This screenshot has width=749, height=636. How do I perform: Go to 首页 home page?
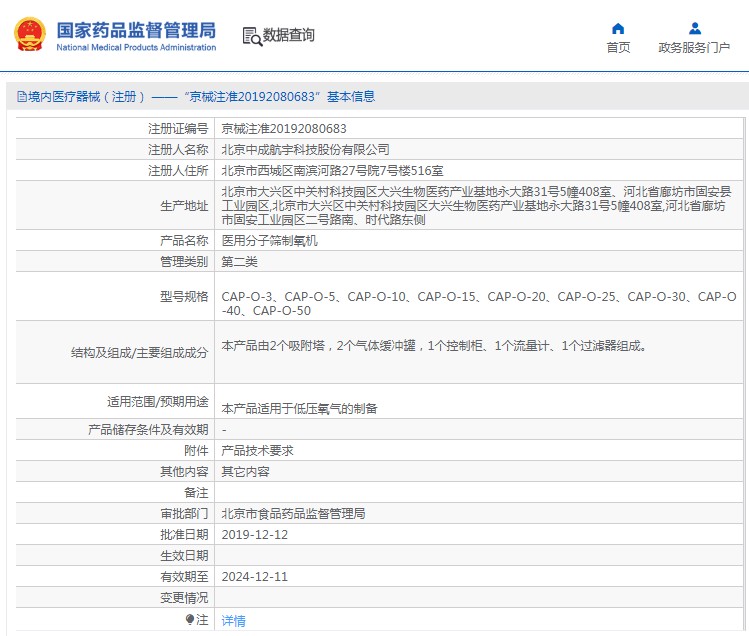pos(618,47)
